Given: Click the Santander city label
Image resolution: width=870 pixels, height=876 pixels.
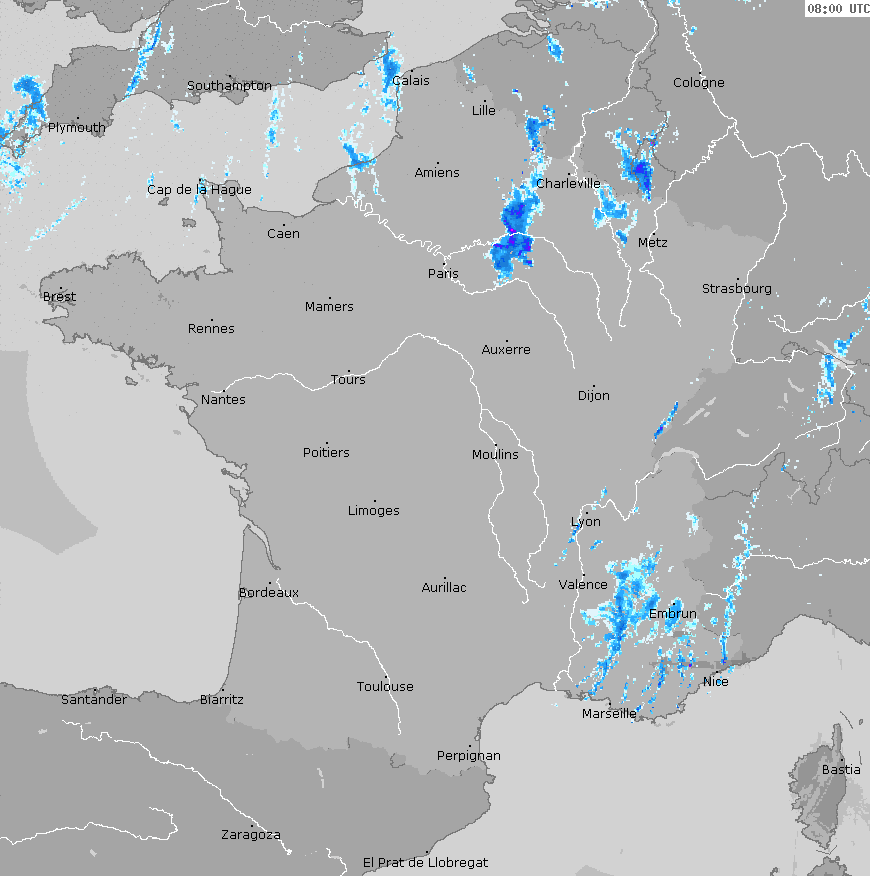Looking at the screenshot, I should point(94,699).
